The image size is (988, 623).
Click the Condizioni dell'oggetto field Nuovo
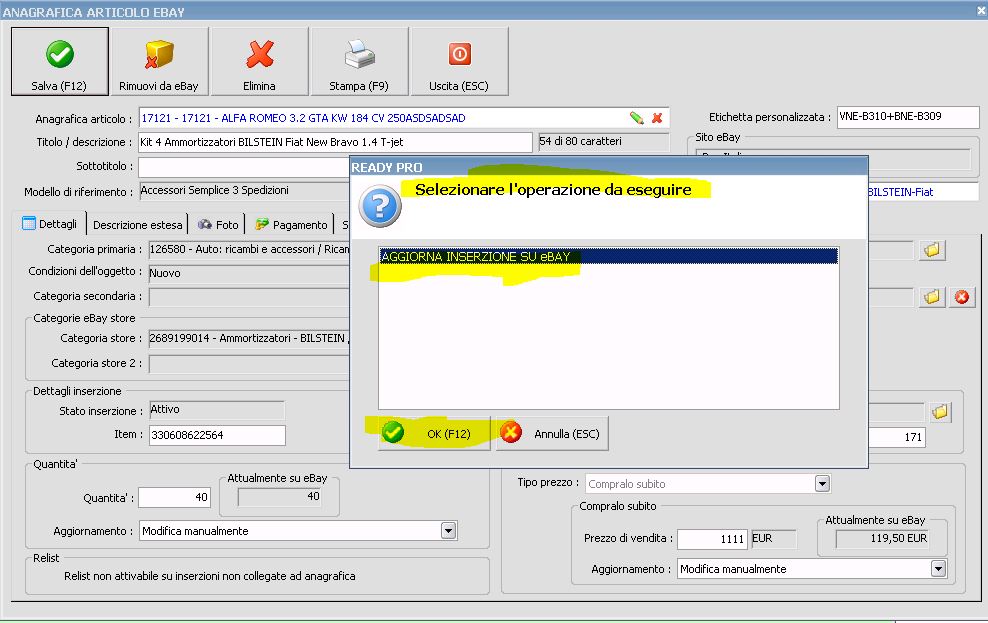[x=250, y=273]
